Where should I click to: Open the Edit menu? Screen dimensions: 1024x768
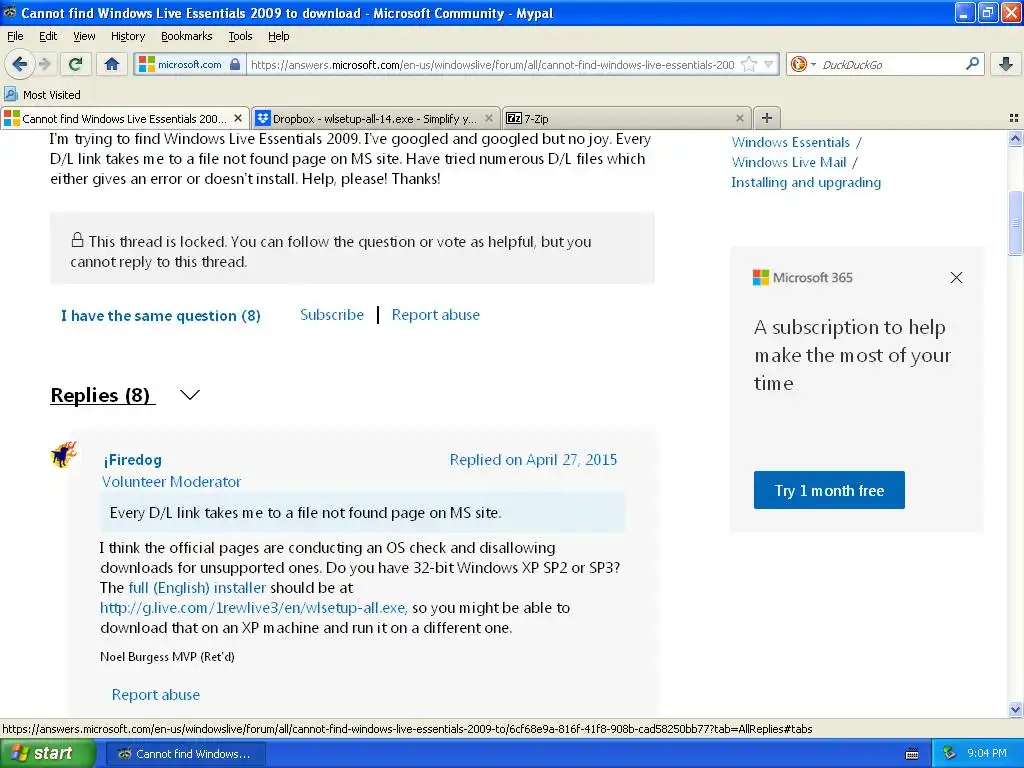(x=48, y=36)
